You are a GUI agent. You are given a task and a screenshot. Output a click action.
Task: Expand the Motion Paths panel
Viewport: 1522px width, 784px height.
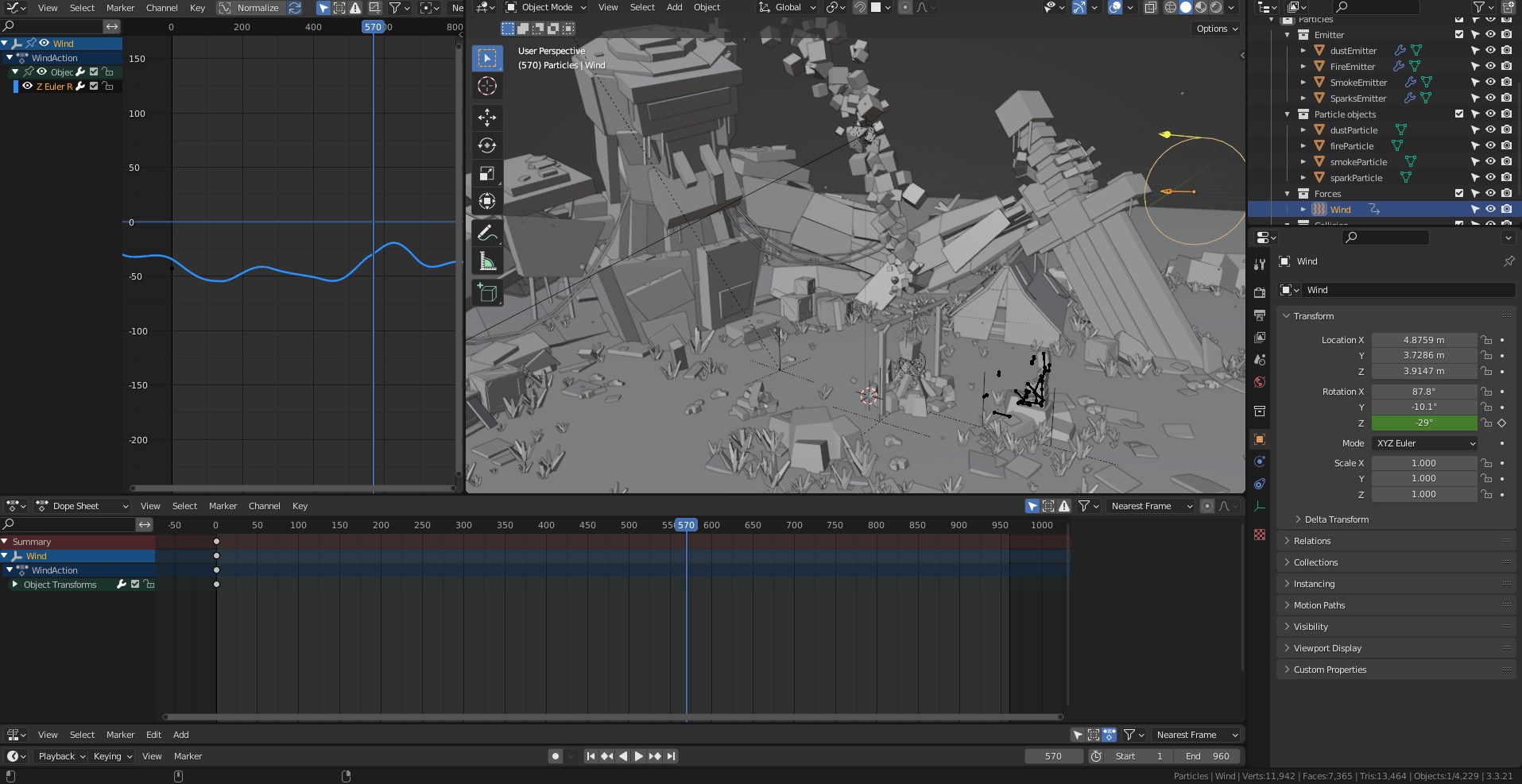(1319, 605)
